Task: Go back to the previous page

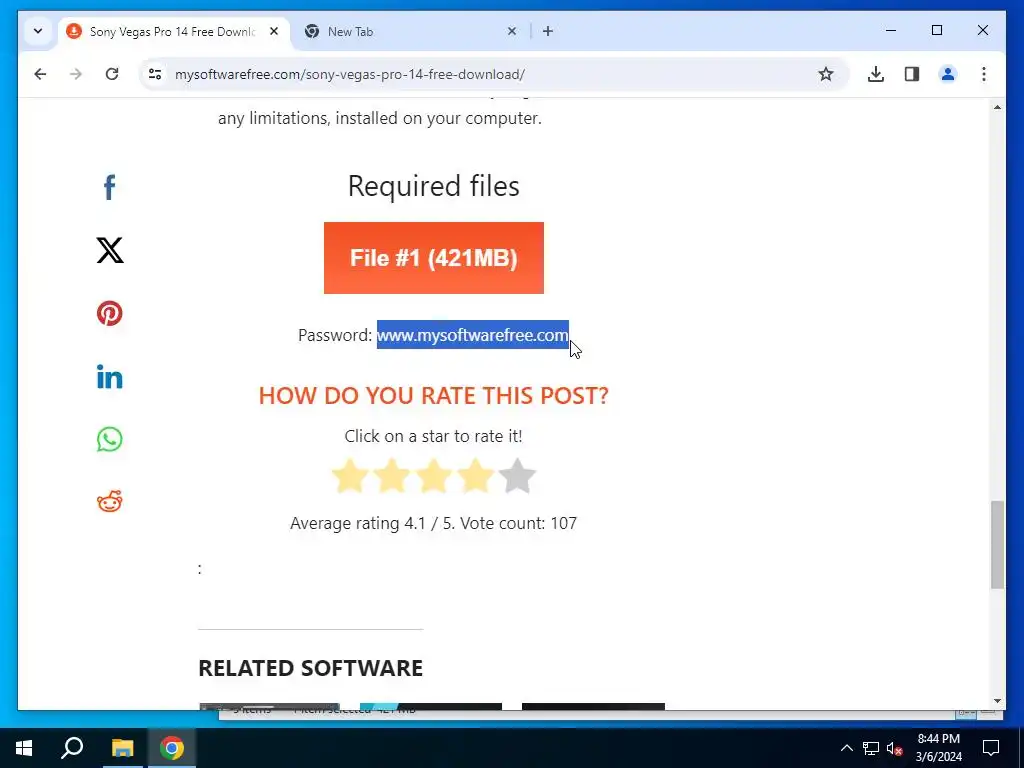Action: 40,74
